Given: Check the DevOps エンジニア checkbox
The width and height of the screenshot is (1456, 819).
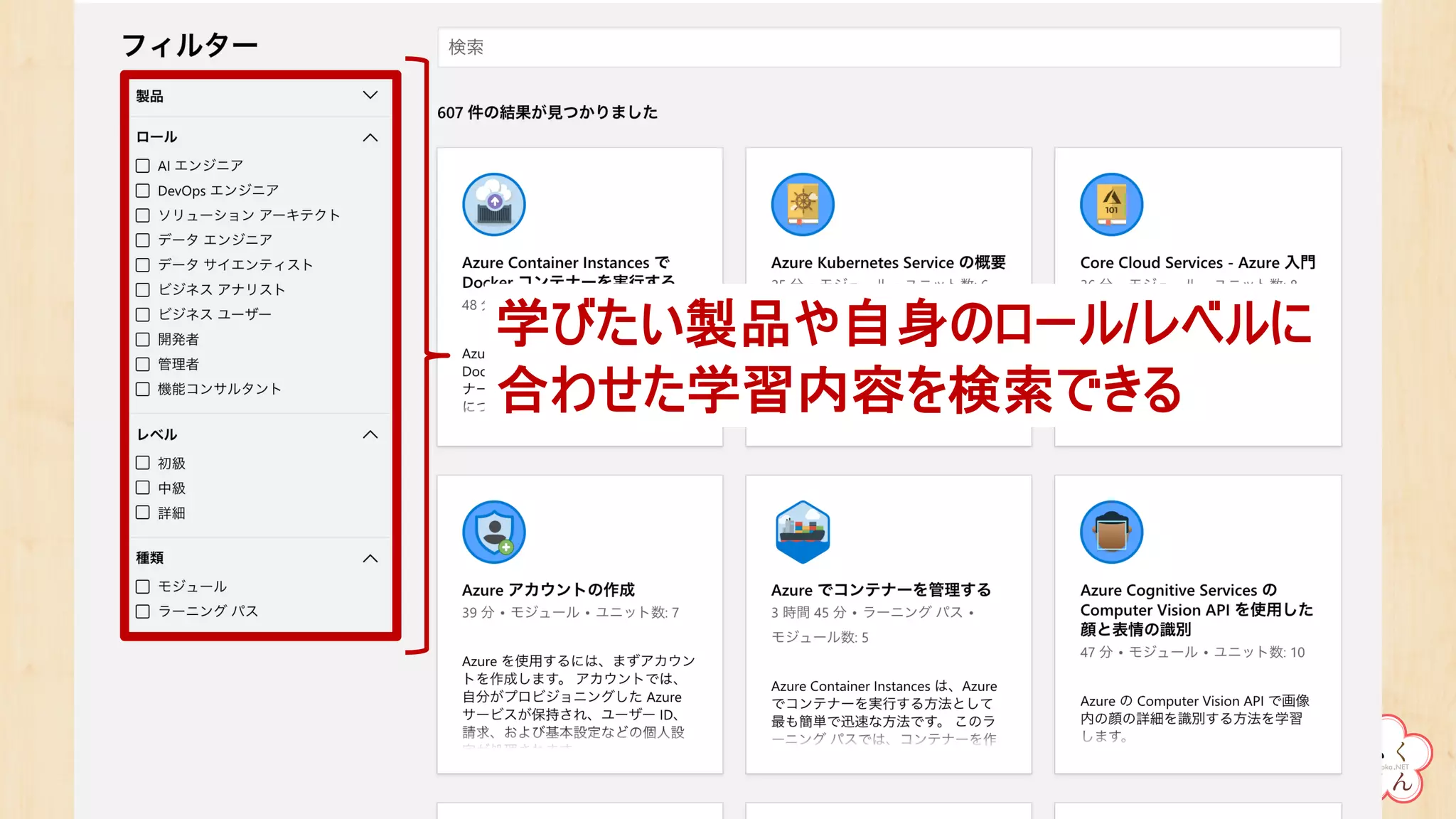Looking at the screenshot, I should click(x=143, y=191).
